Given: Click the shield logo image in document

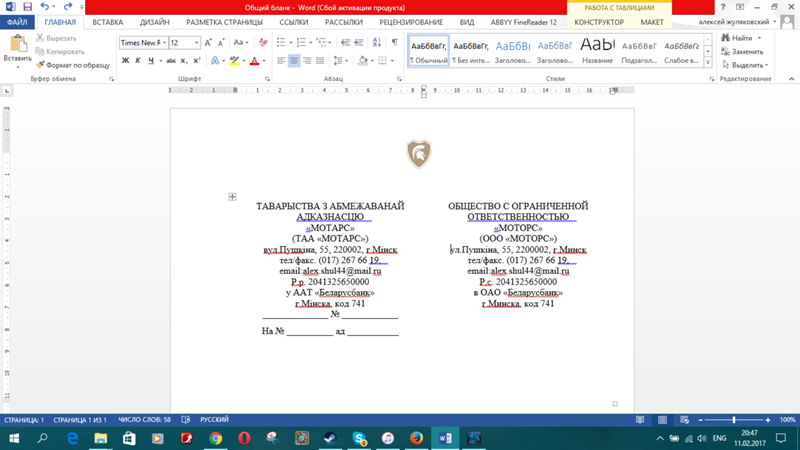Looking at the screenshot, I should click(x=419, y=154).
